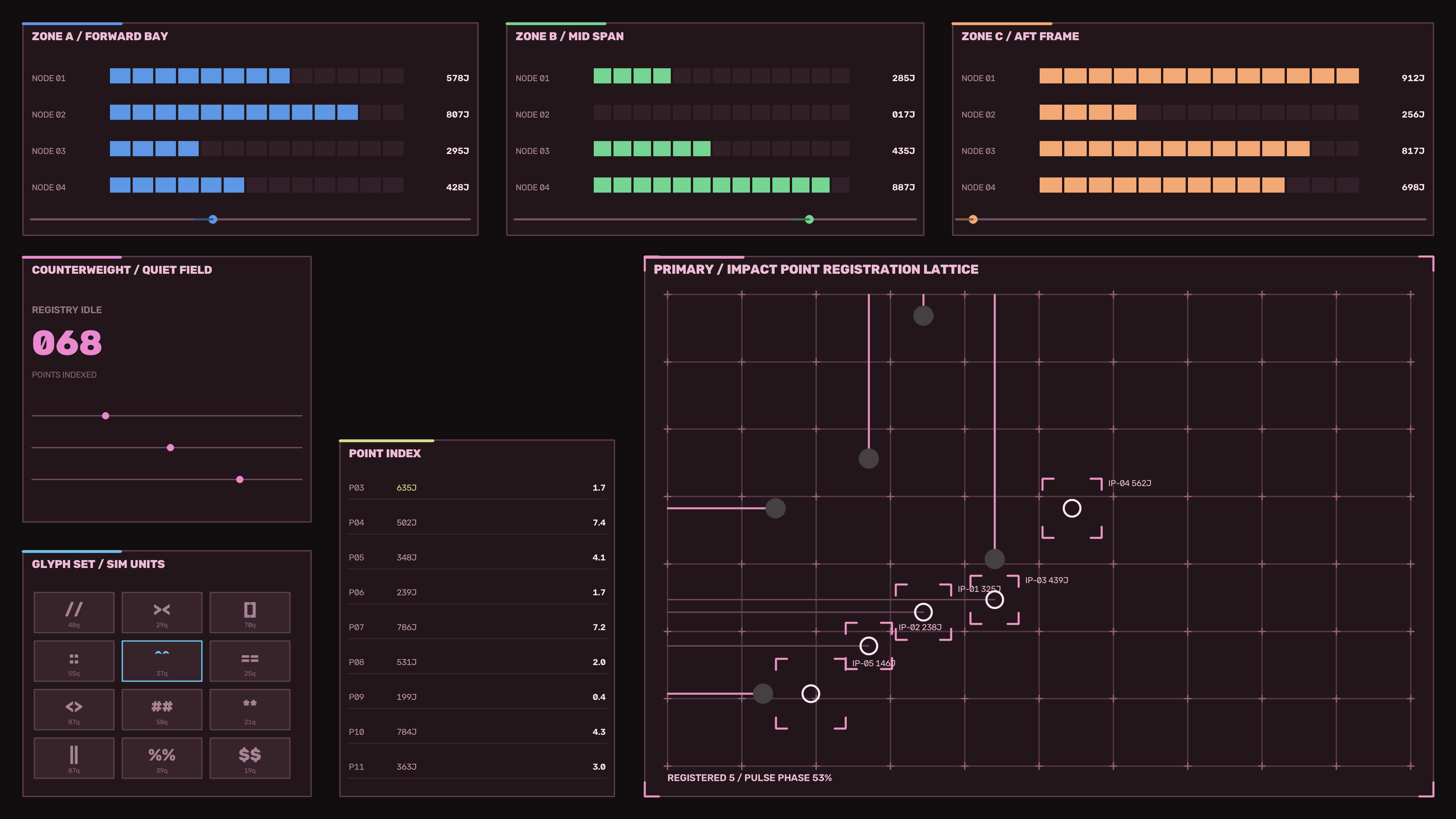The image size is (1456, 819).
Task: Click the empty Zone B NODE 02 segment bar
Action: pos(721,113)
